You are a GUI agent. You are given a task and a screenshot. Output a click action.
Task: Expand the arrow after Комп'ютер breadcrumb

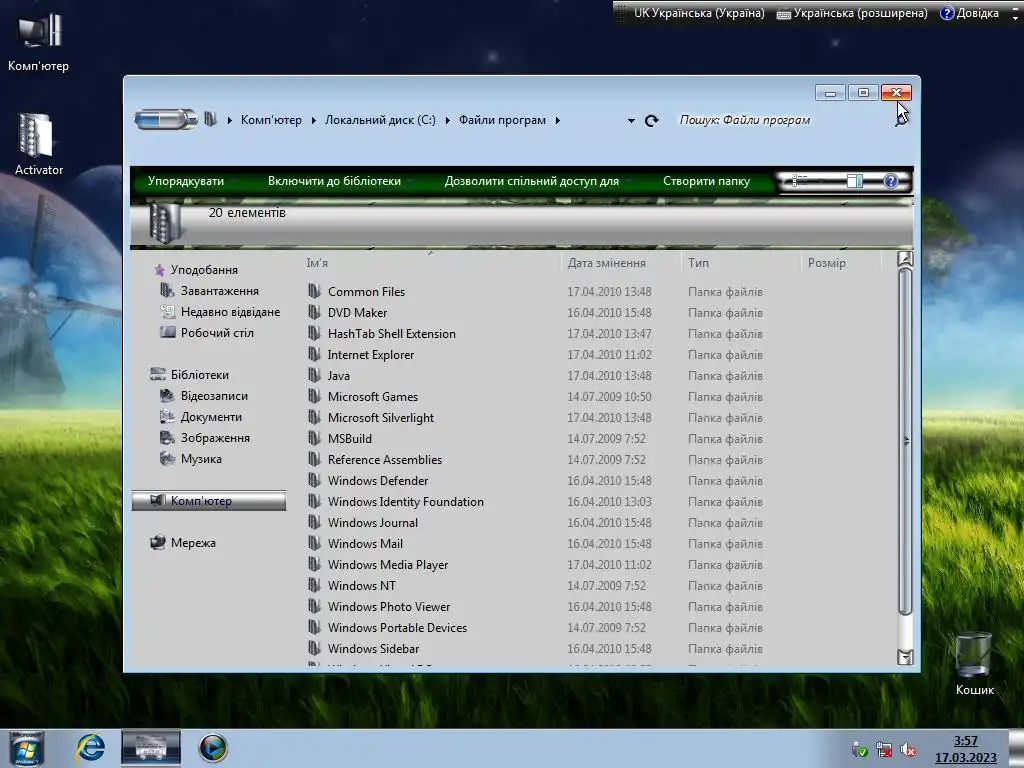click(x=313, y=120)
